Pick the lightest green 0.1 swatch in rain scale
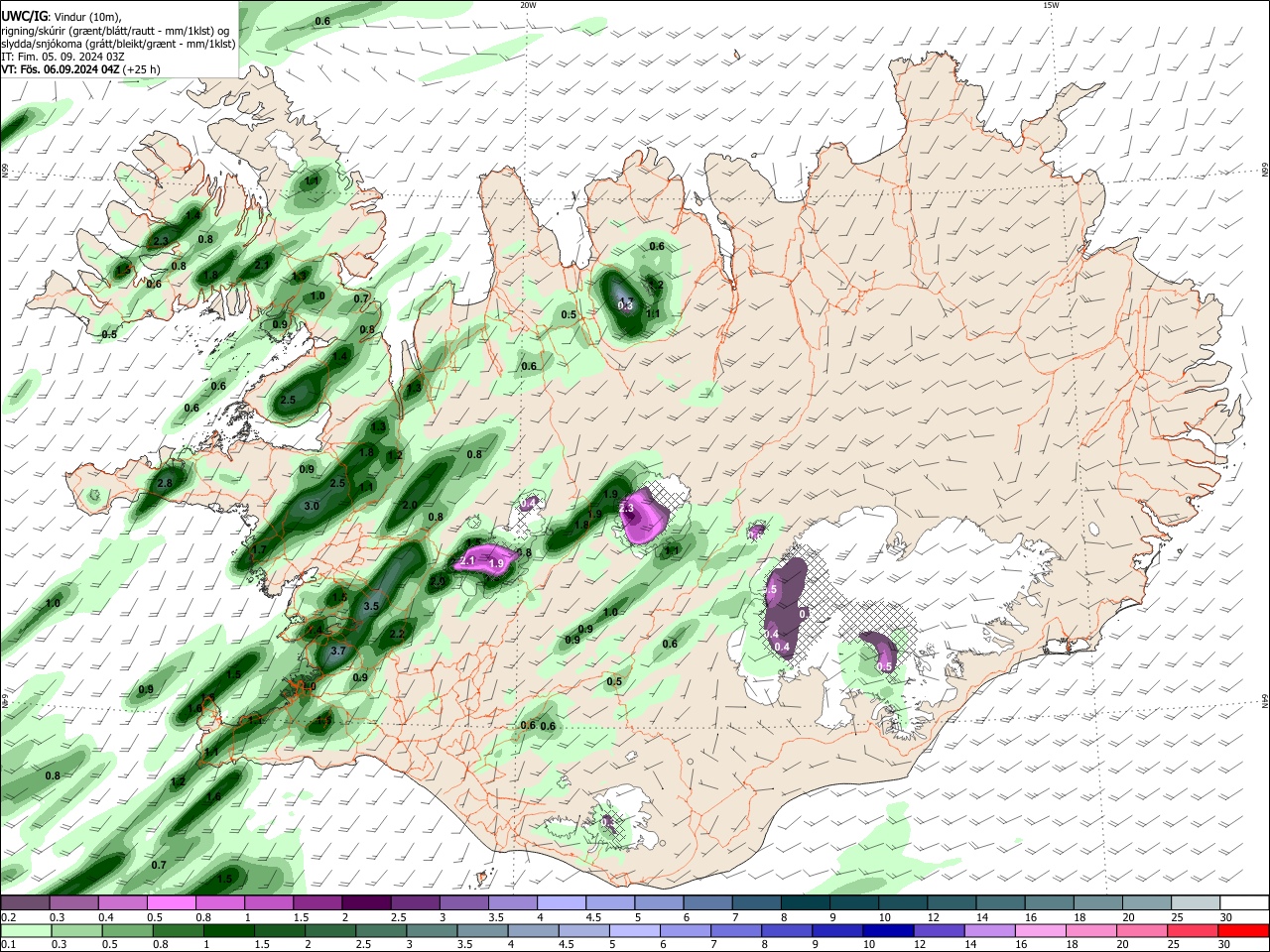Screen dimensions: 1270x952 click(x=25, y=930)
